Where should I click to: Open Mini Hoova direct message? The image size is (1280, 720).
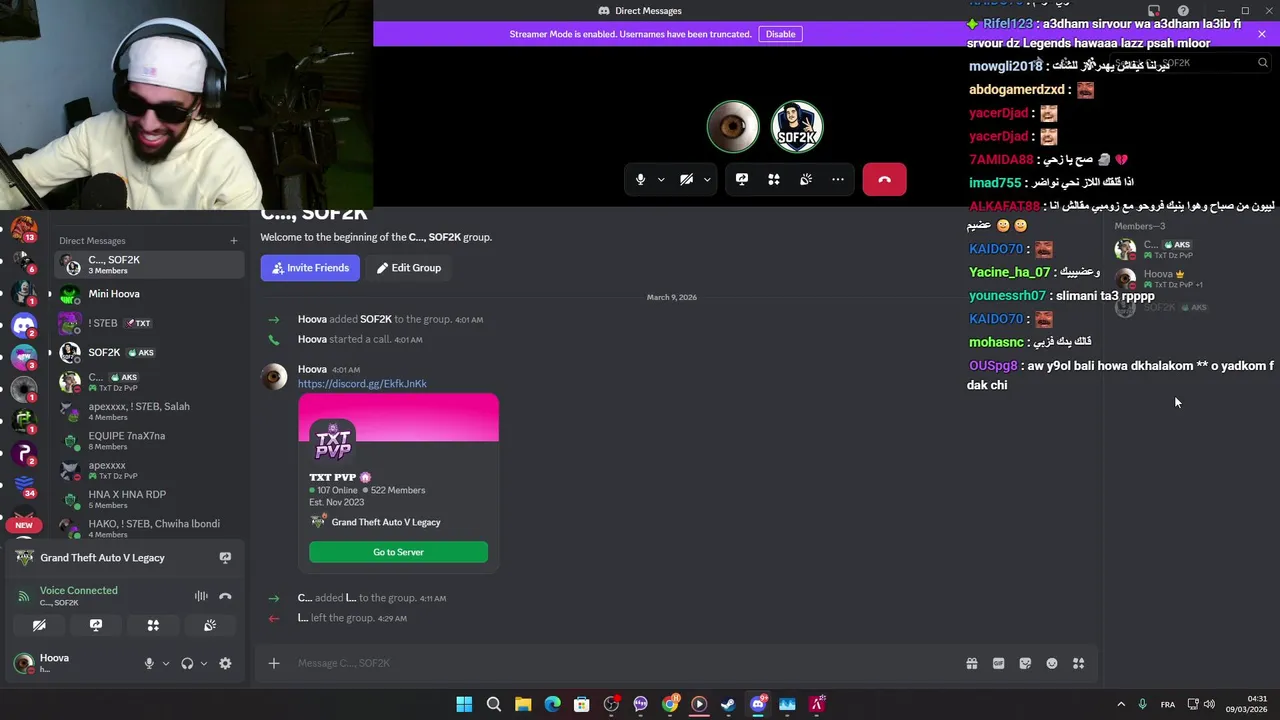tap(148, 294)
